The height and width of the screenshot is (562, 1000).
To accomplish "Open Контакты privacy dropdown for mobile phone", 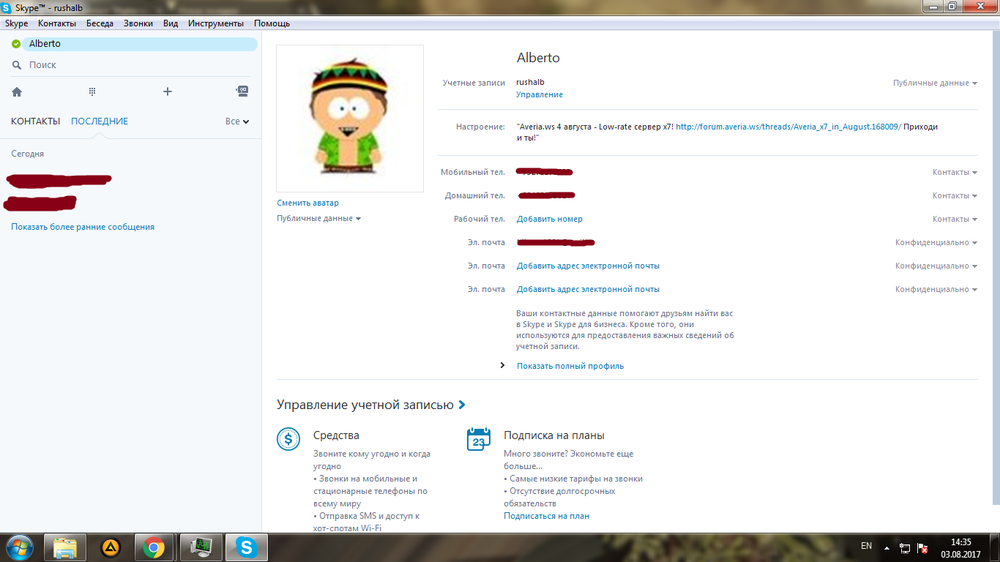I will click(954, 172).
